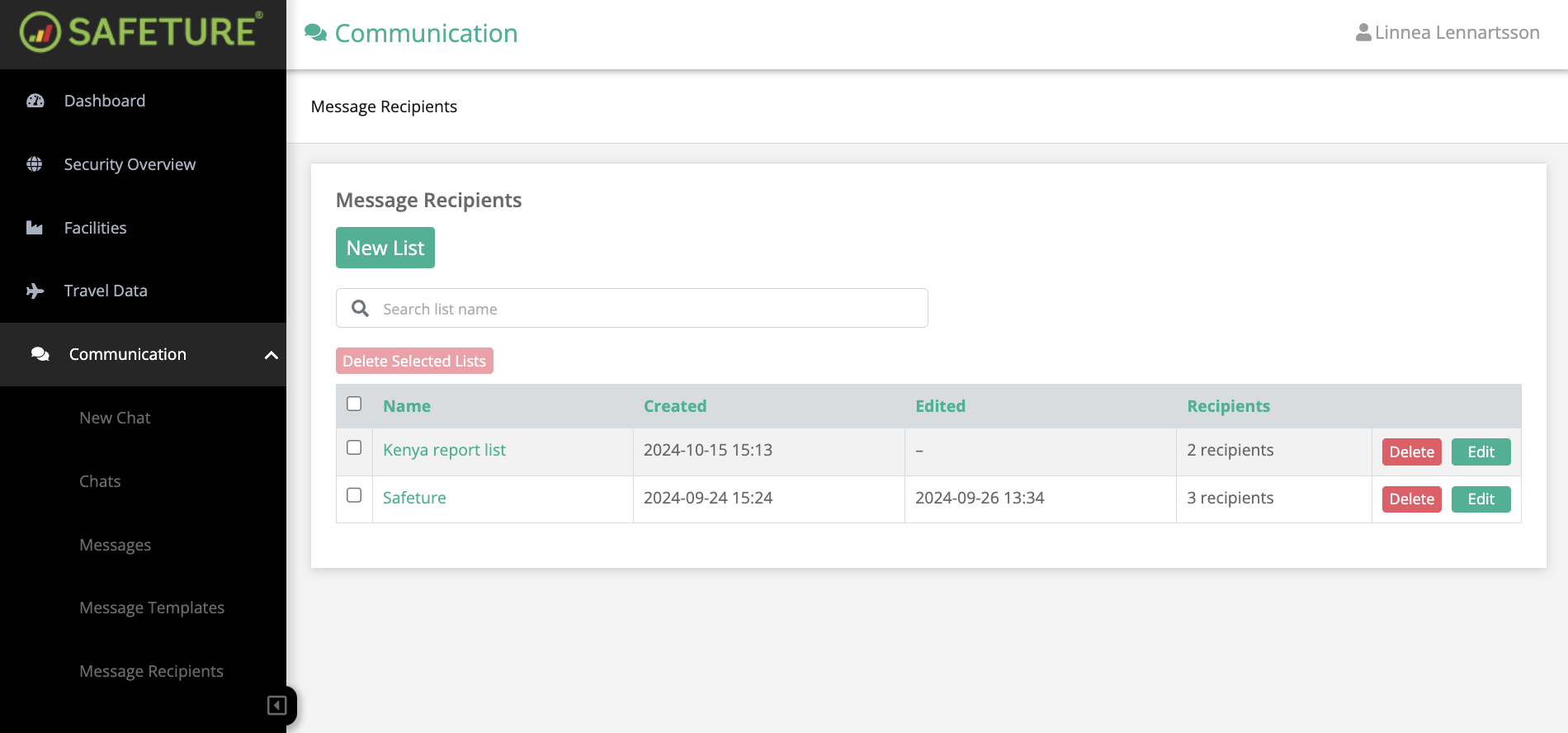The image size is (1568, 733).
Task: Delete the Kenya report list
Action: (1411, 452)
